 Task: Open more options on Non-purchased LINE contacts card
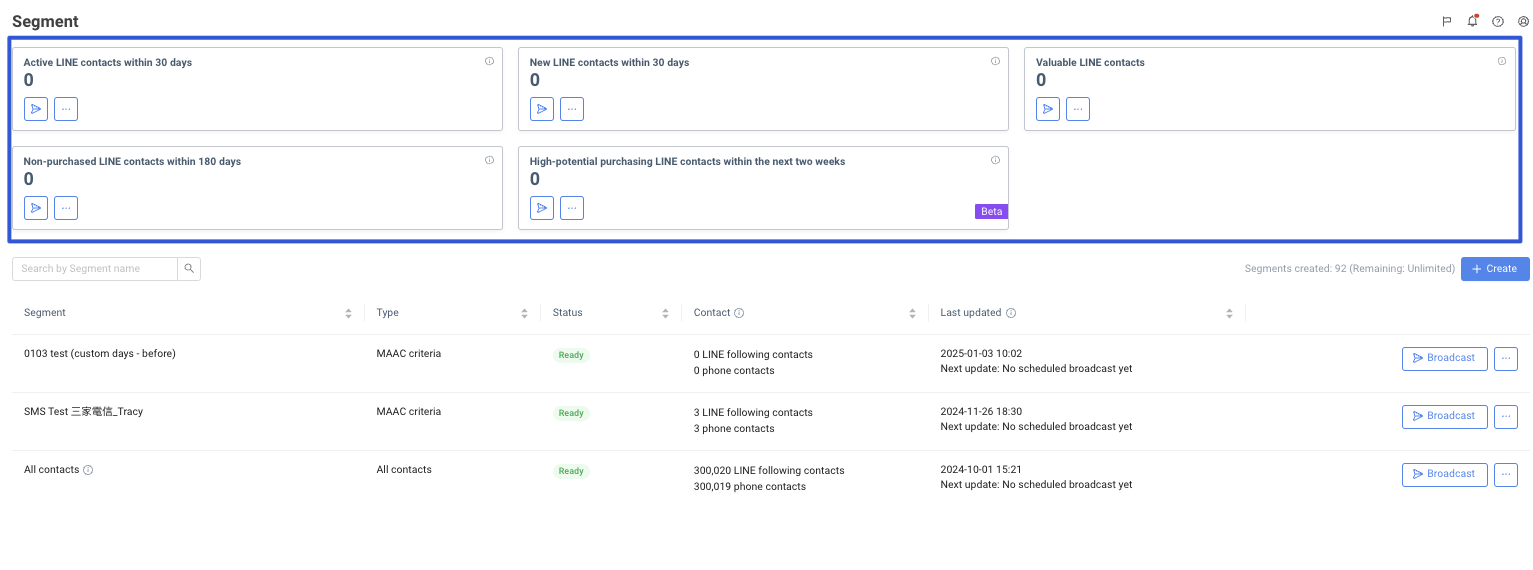point(66,208)
